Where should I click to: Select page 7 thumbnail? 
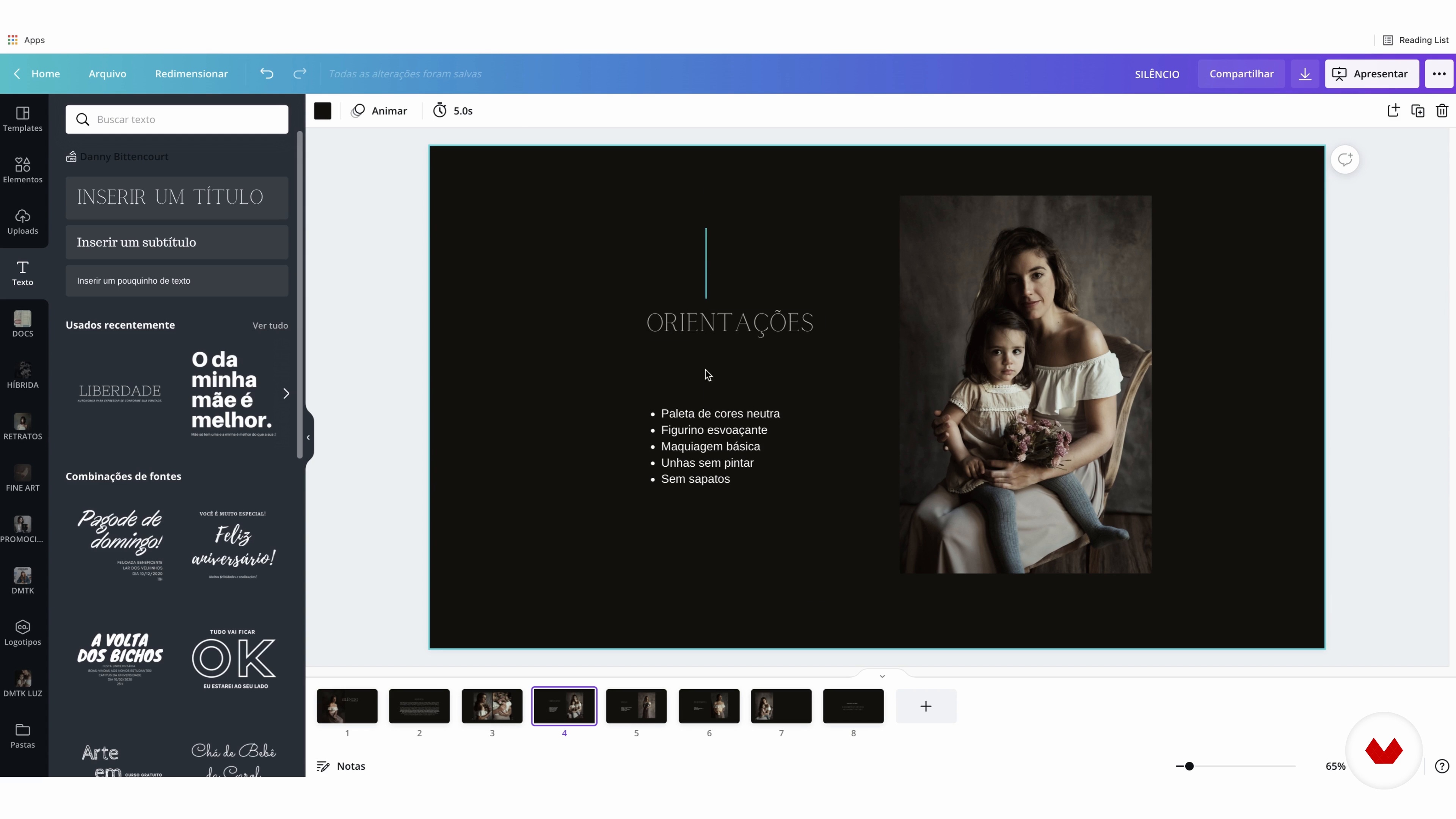(781, 706)
